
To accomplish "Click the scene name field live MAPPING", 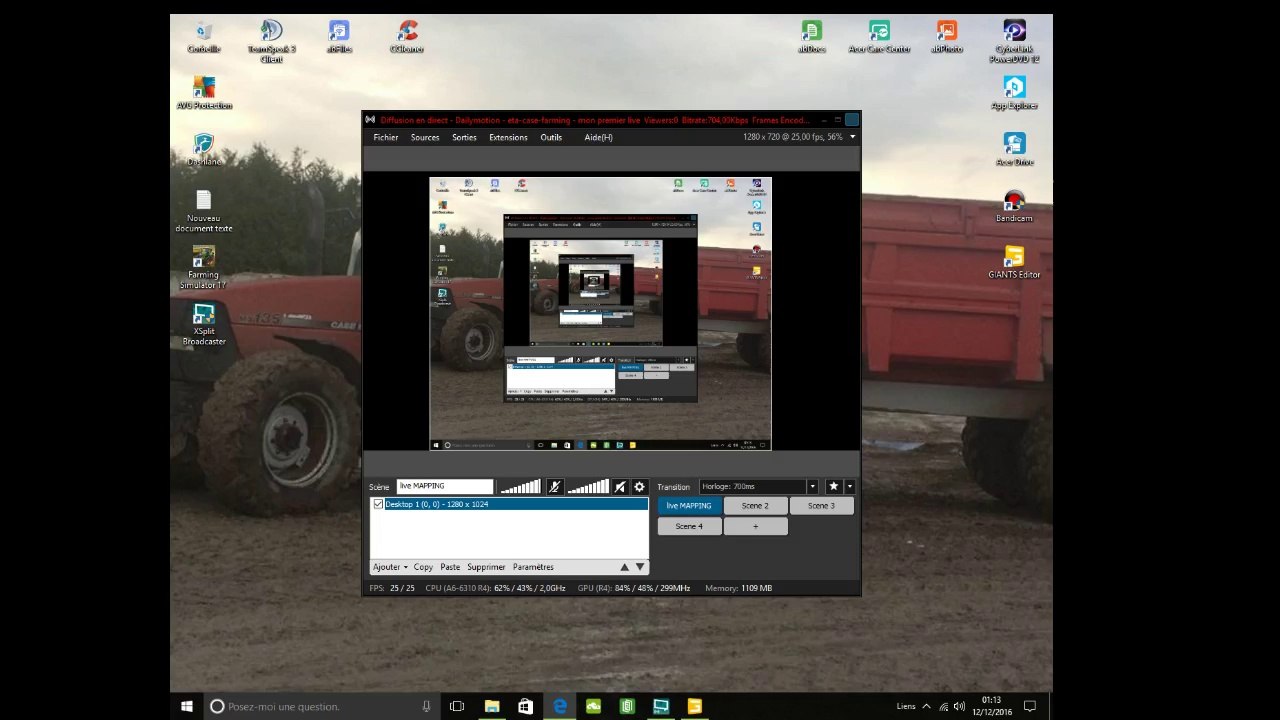I will pyautogui.click(x=445, y=486).
